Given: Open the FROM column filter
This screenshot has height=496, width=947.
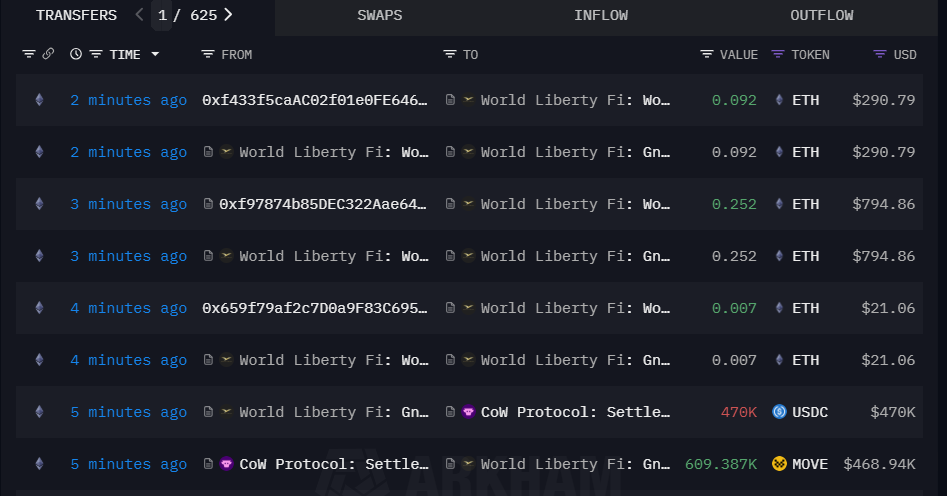Looking at the screenshot, I should tap(207, 54).
